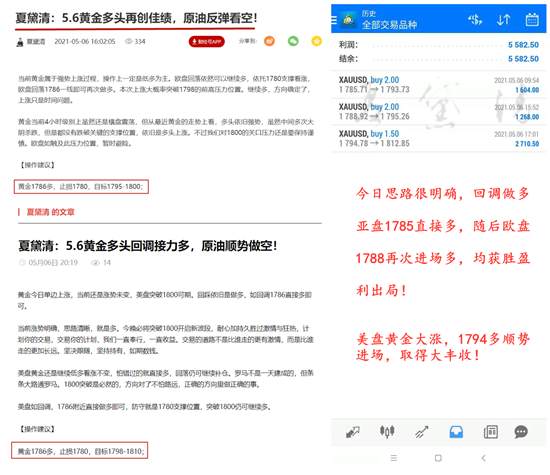
Task: Open XAUUSD buy 1.50 trade at 1794.78
Action: [x=438, y=138]
